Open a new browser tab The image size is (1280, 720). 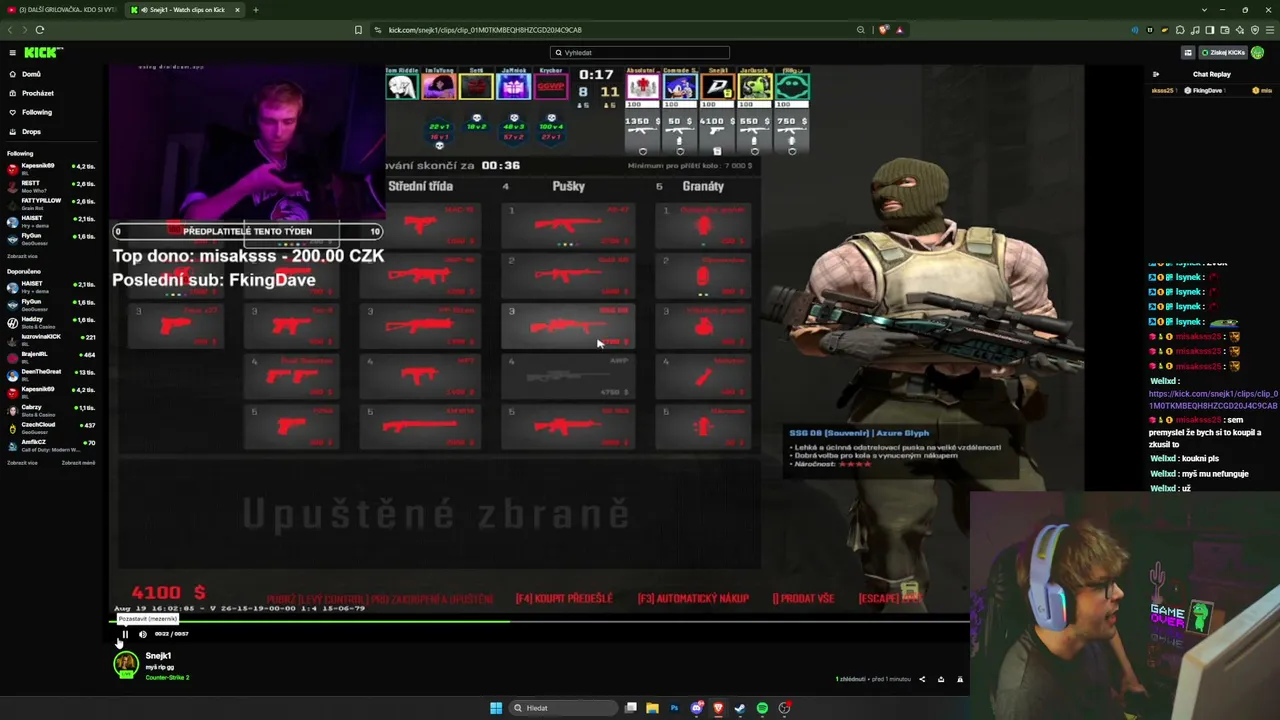255,10
